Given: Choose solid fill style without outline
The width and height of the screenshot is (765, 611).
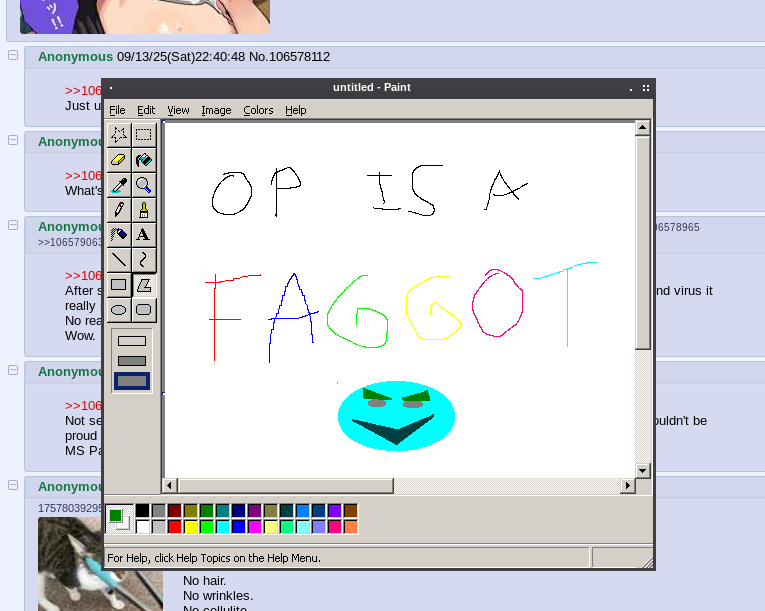Looking at the screenshot, I should point(132,381).
